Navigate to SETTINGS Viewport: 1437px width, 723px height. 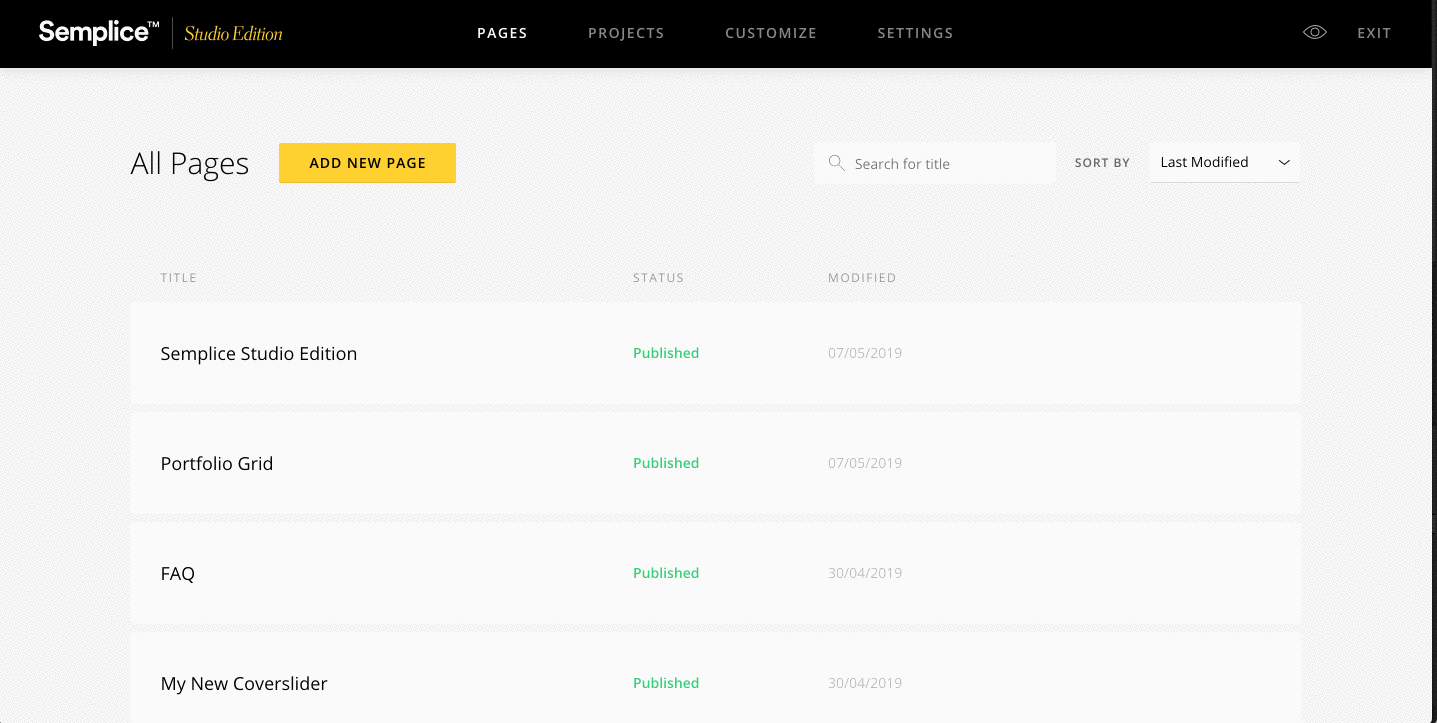[x=915, y=32]
